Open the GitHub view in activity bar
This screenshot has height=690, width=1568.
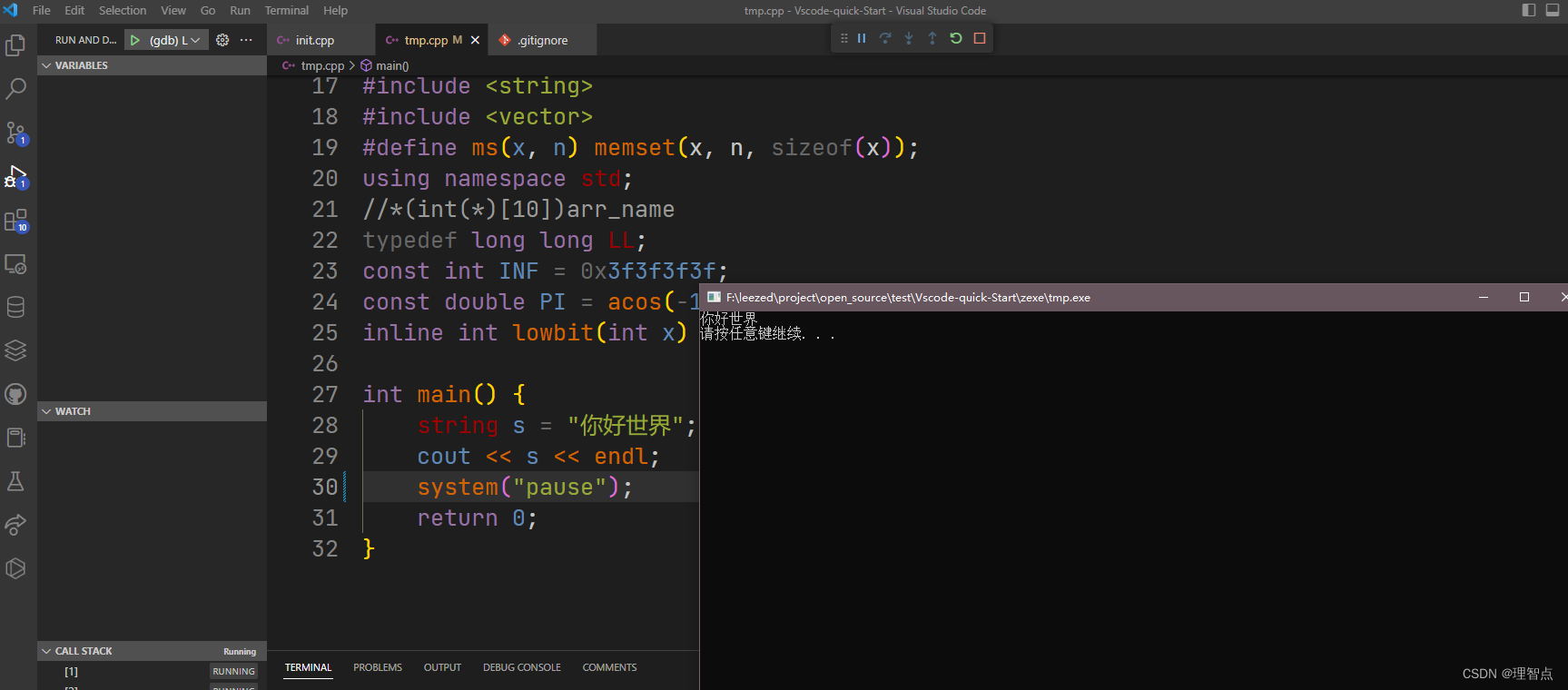coord(15,394)
